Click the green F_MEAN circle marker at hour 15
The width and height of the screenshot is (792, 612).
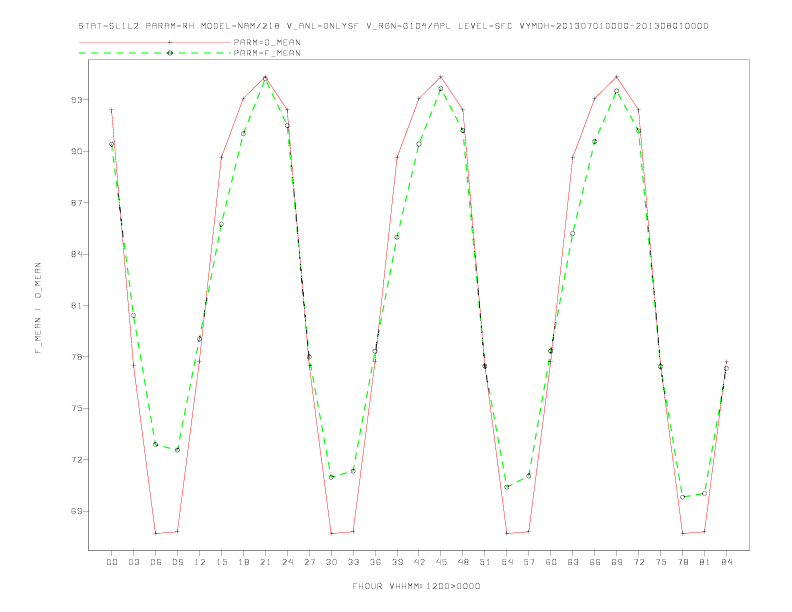221,224
